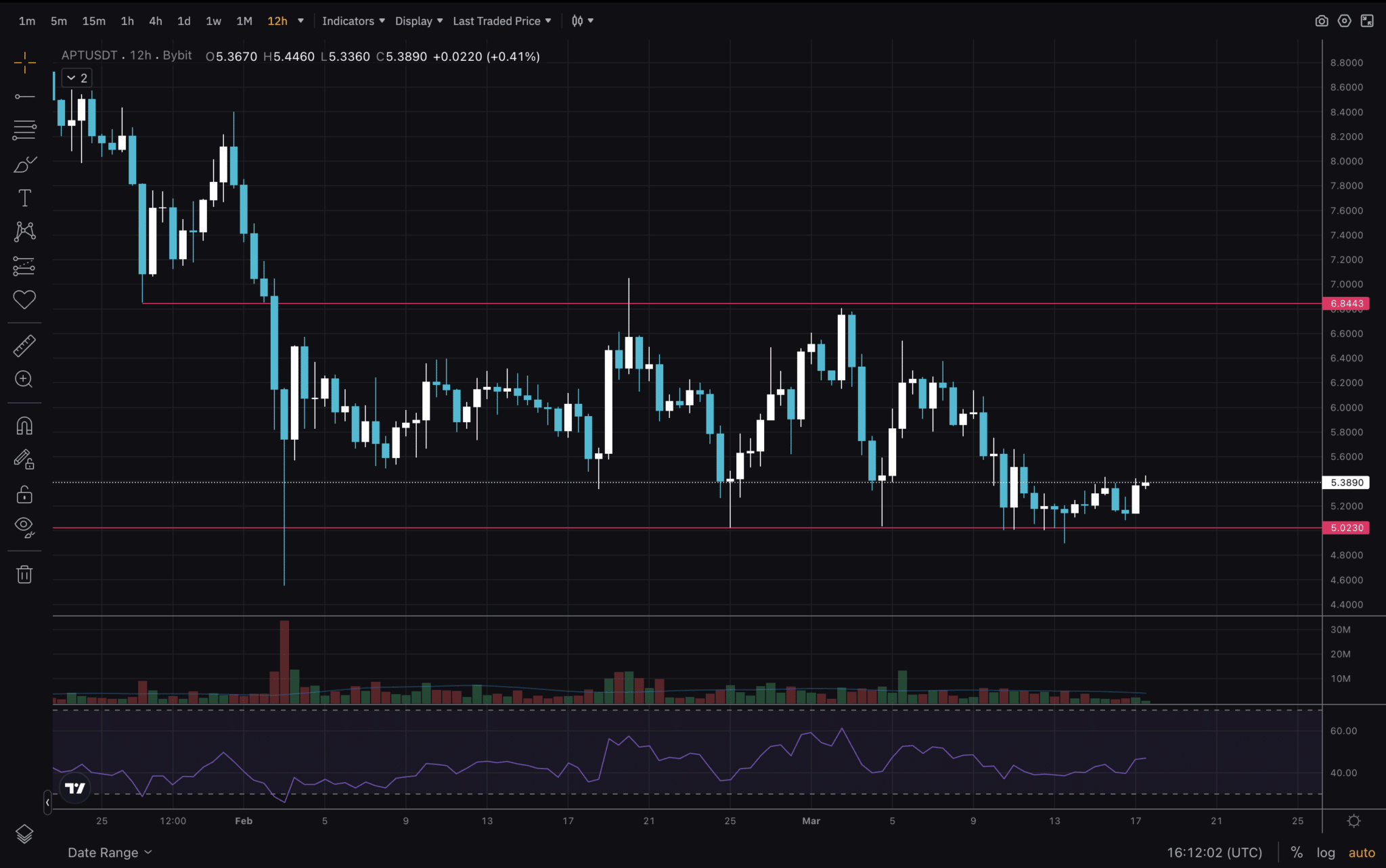Select the crosshair cursor tool
The height and width of the screenshot is (868, 1386).
point(24,63)
